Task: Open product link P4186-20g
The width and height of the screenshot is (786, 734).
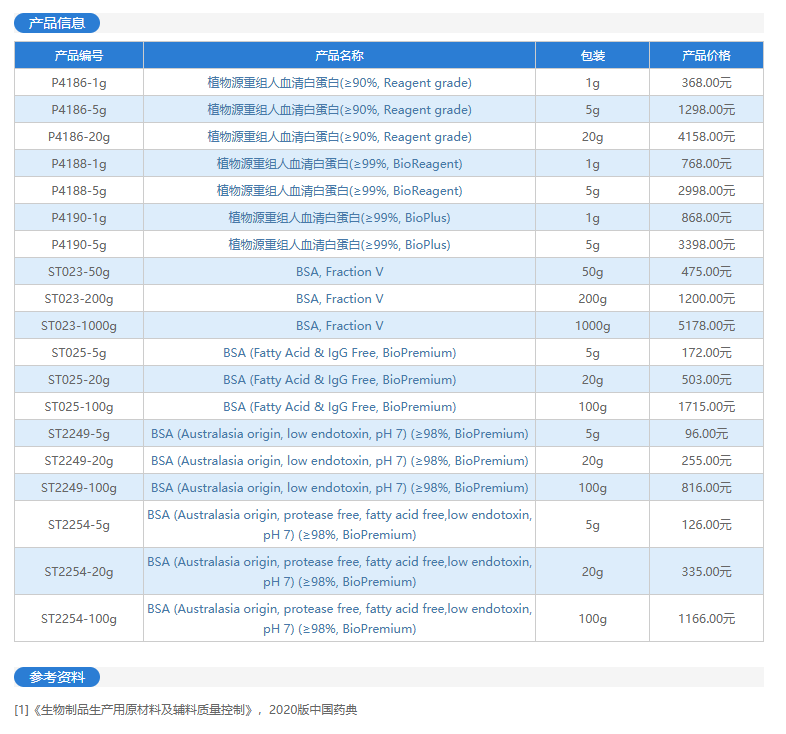Action: [x=79, y=137]
